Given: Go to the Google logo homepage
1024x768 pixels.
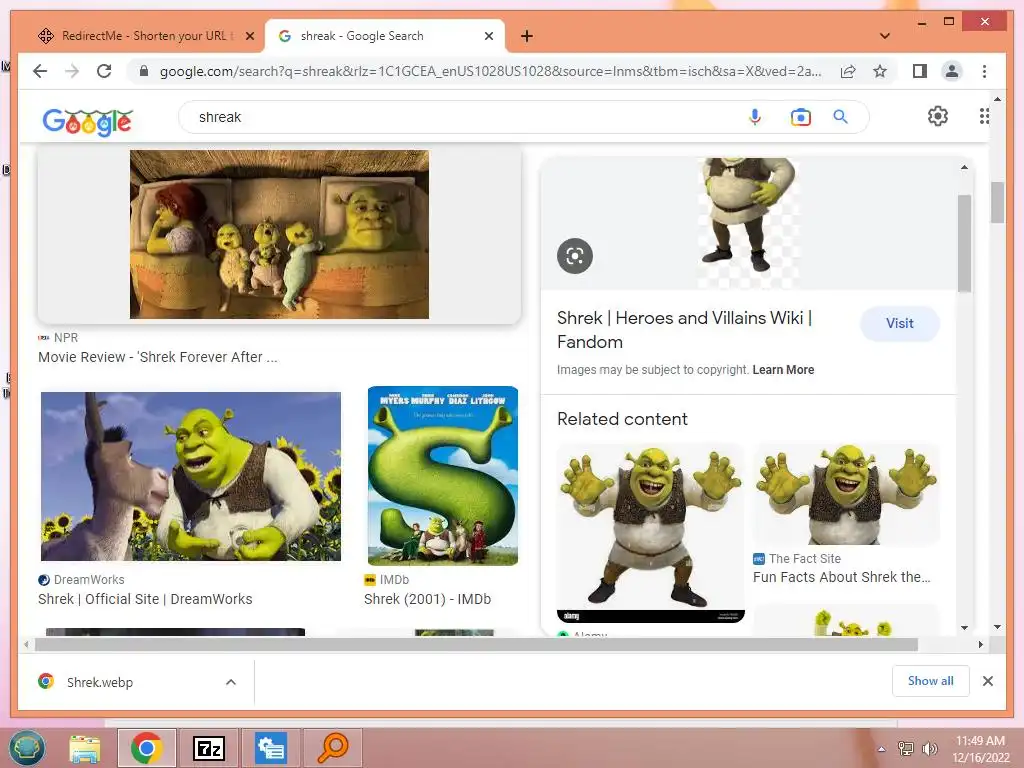Looking at the screenshot, I should 88,121.
